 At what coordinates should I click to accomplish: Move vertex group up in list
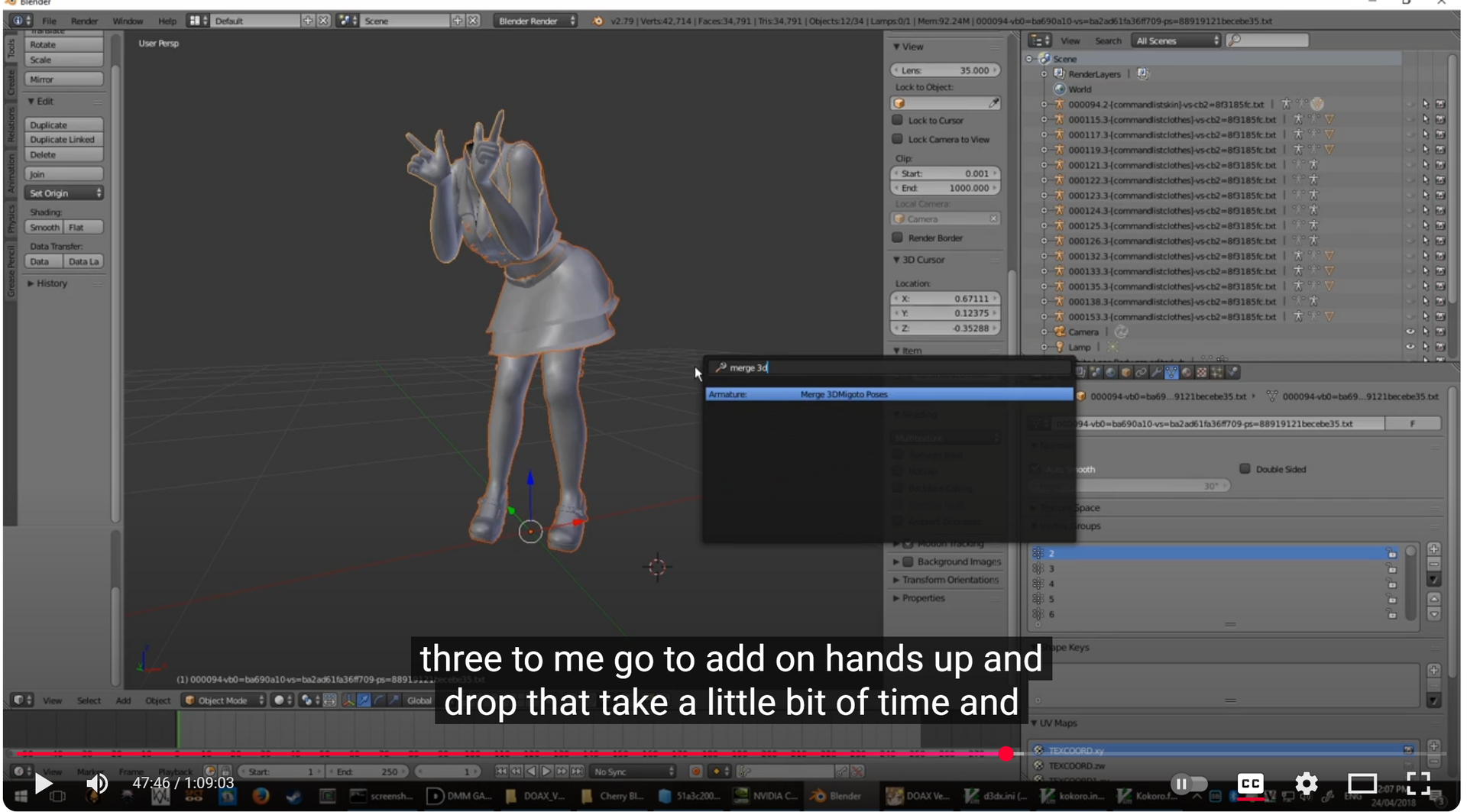pos(1434,599)
